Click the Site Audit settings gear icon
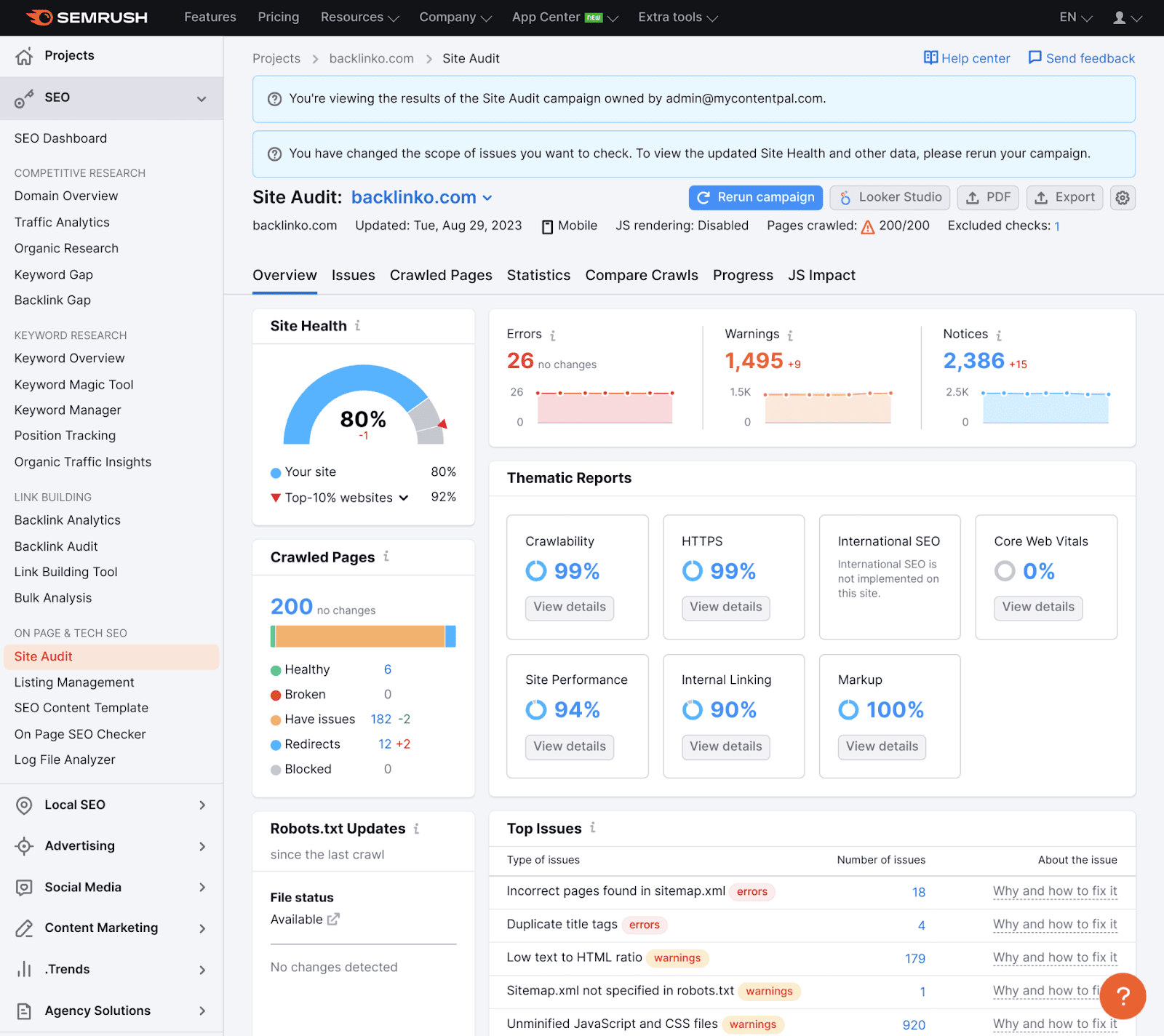 pyautogui.click(x=1123, y=198)
